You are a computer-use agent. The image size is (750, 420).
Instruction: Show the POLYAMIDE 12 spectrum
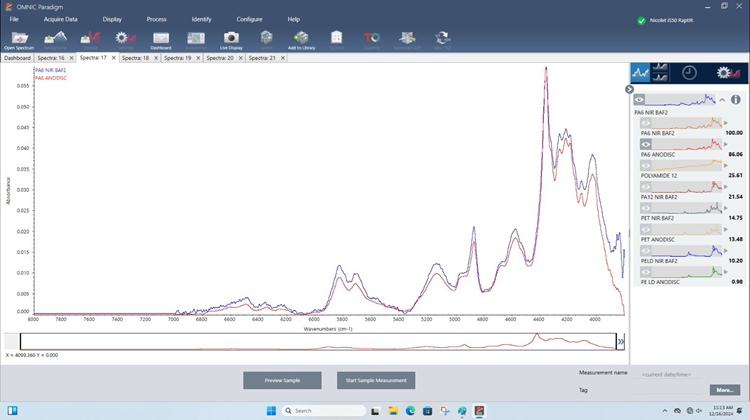(x=646, y=166)
